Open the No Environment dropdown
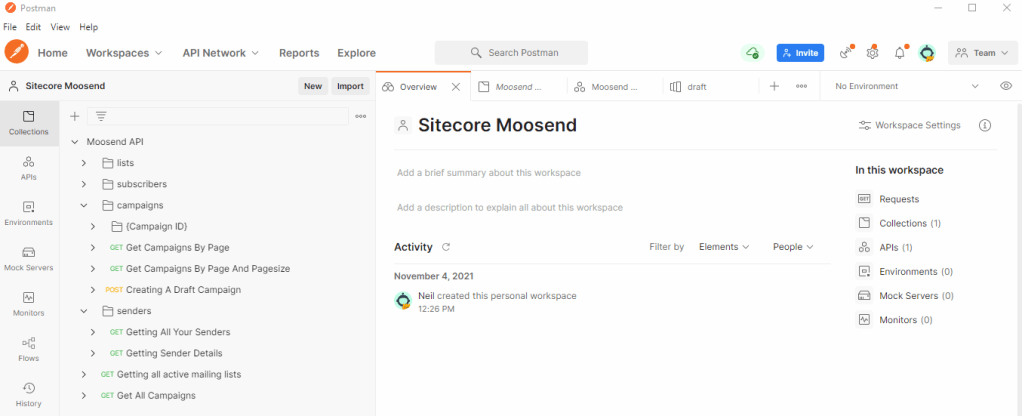Viewport: 1022px width, 416px height. (x=906, y=86)
